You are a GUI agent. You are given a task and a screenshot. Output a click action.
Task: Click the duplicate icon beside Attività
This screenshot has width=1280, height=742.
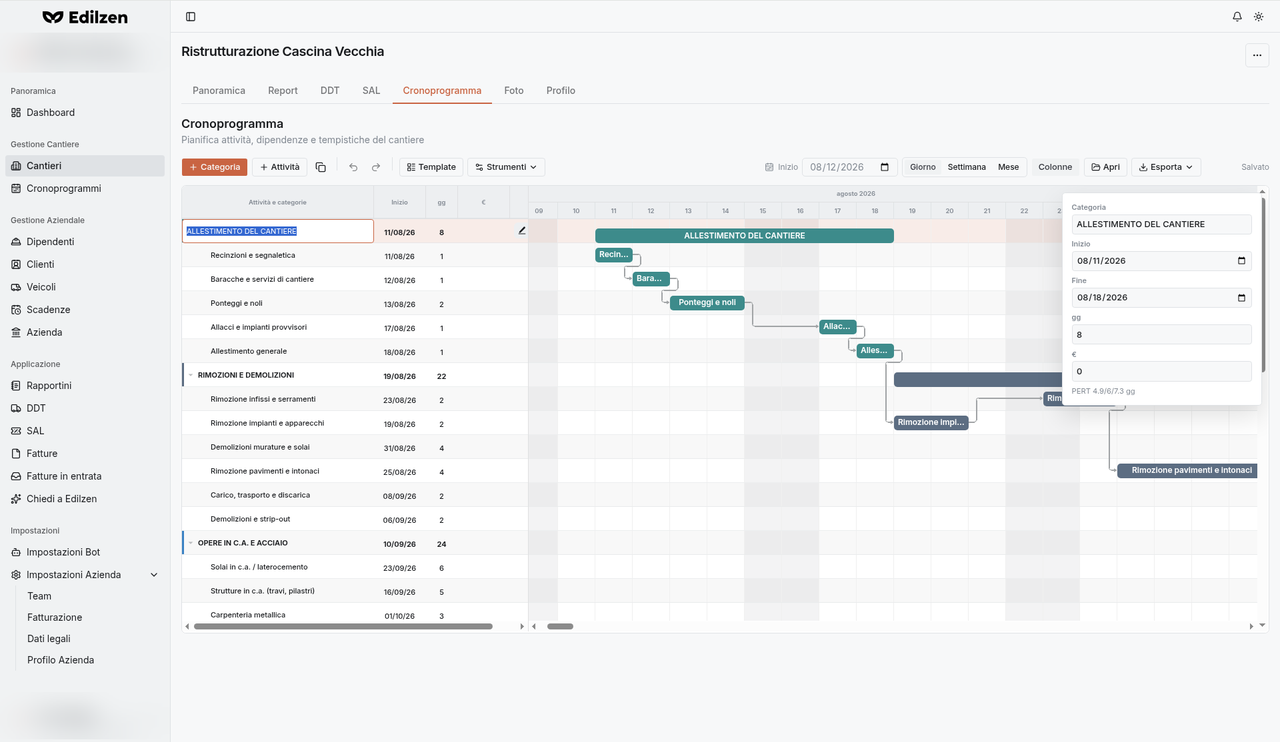pyautogui.click(x=320, y=167)
